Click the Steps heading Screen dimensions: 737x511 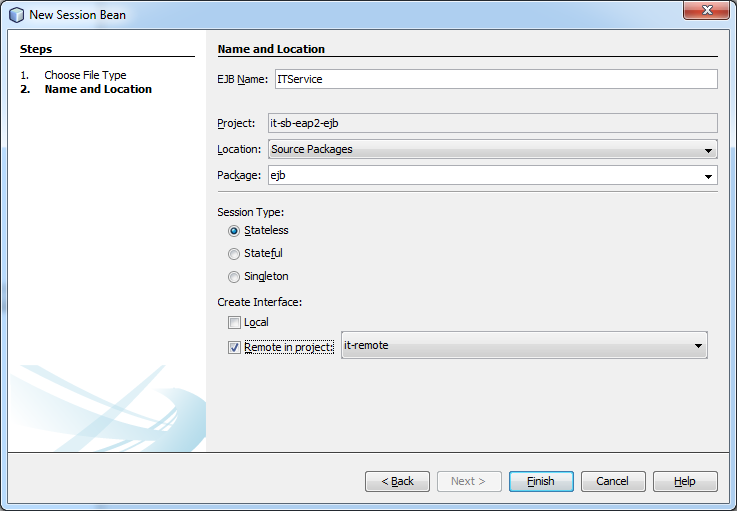(x=36, y=49)
